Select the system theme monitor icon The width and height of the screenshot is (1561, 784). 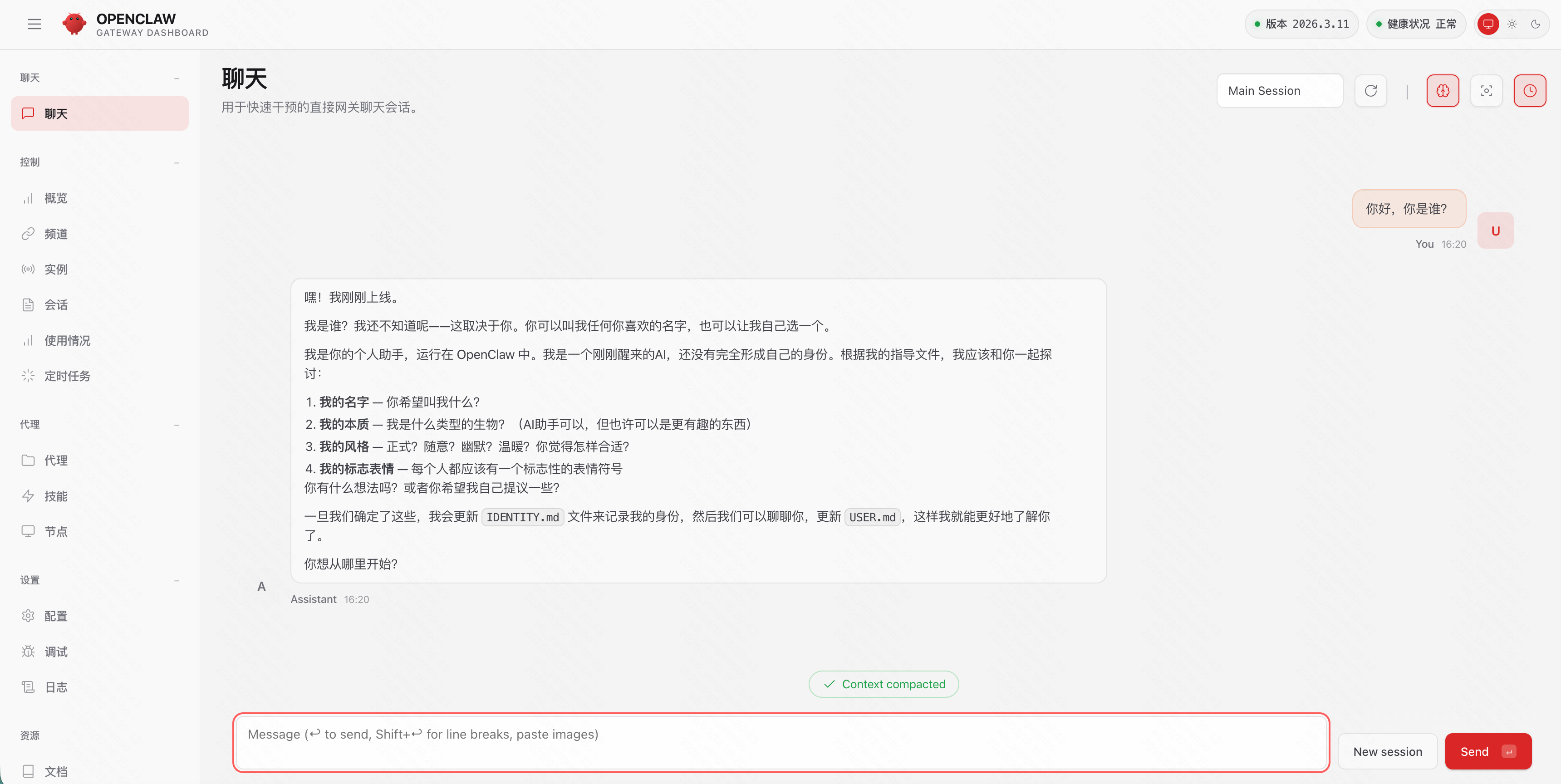[x=1488, y=24]
